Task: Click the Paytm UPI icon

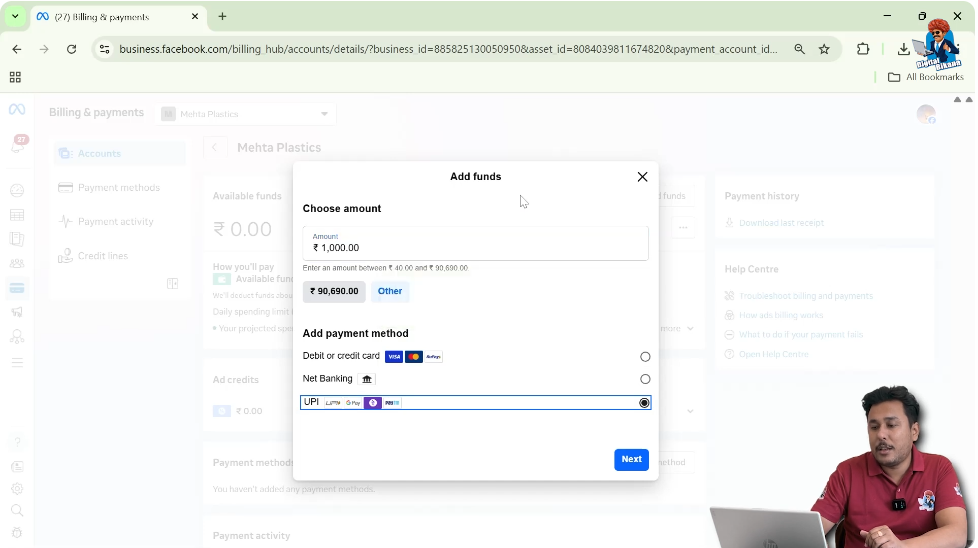Action: point(392,403)
